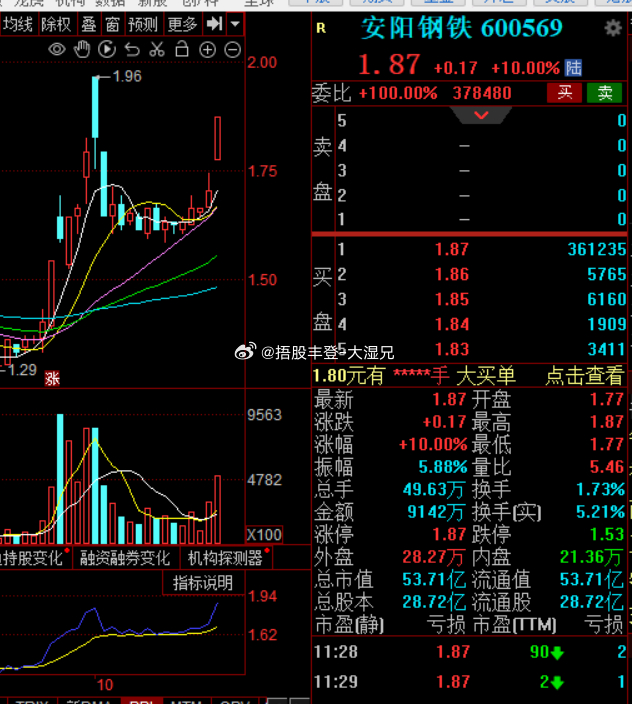632x704 pixels.
Task: Open the toolbar dropdown triangle
Action: 235,23
